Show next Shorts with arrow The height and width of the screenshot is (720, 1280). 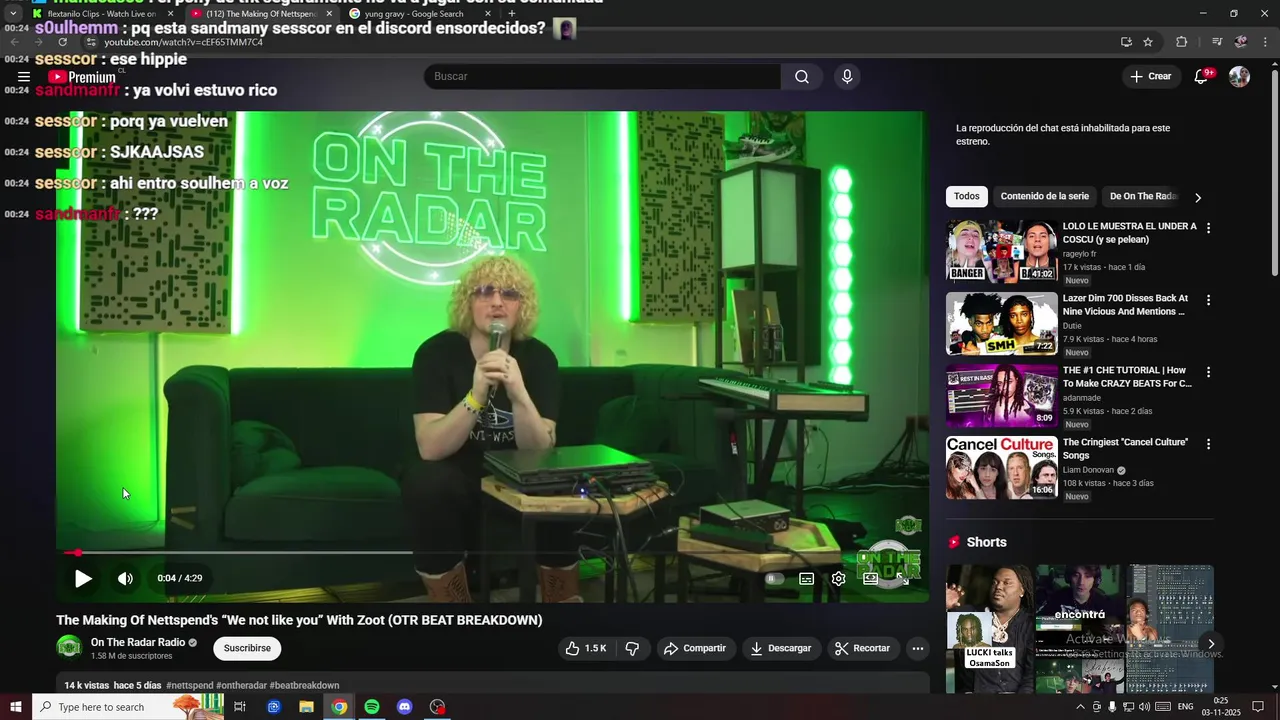(x=1211, y=644)
